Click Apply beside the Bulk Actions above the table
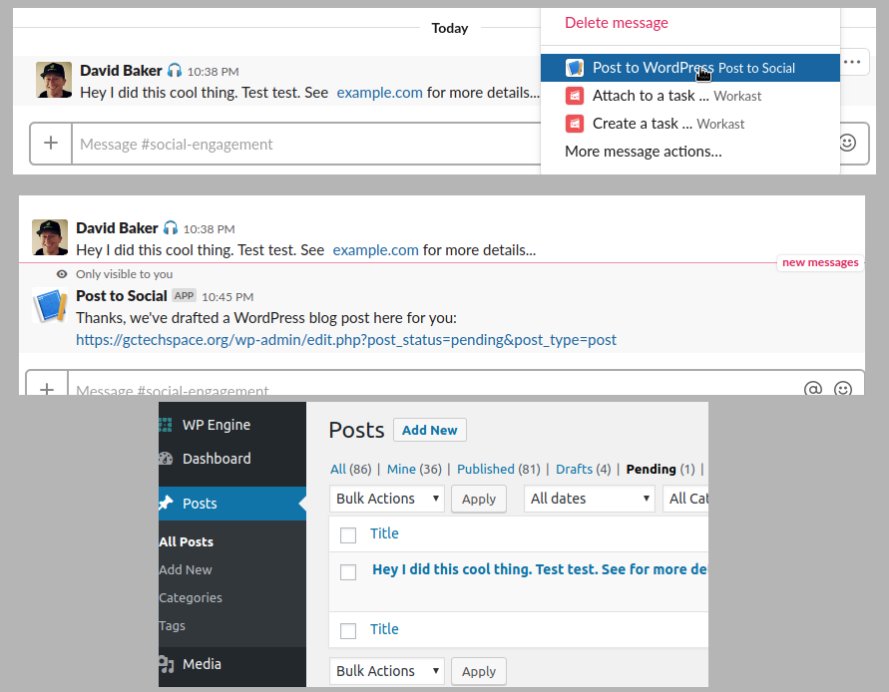 479,499
